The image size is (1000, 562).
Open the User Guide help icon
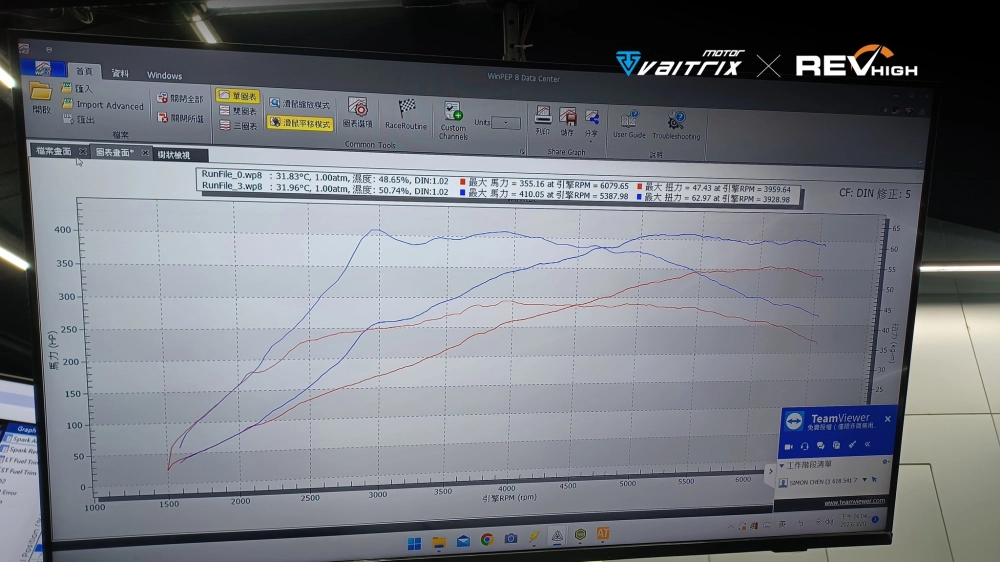coord(629,120)
